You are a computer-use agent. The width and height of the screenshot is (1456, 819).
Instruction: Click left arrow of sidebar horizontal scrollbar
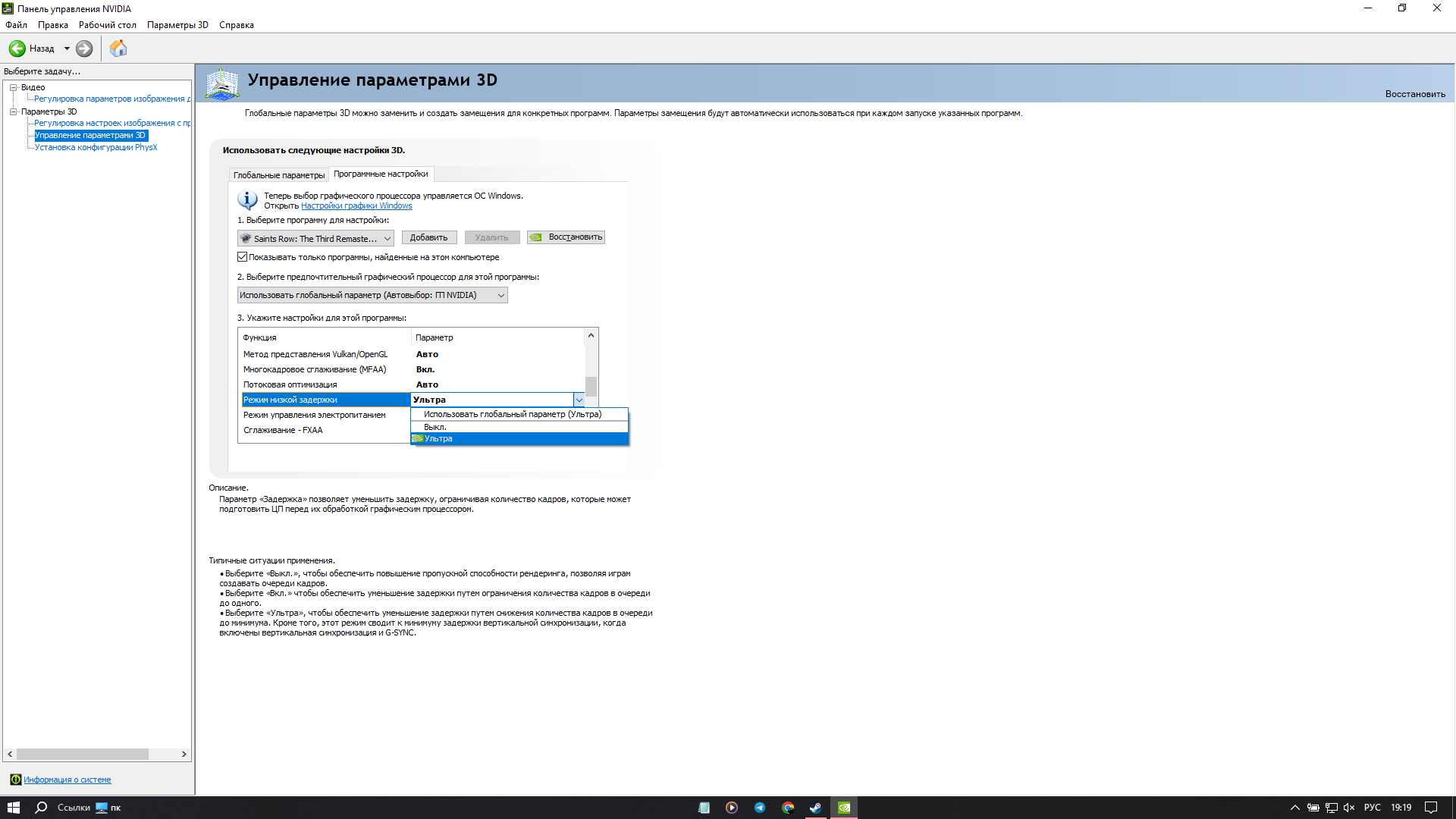(10, 755)
